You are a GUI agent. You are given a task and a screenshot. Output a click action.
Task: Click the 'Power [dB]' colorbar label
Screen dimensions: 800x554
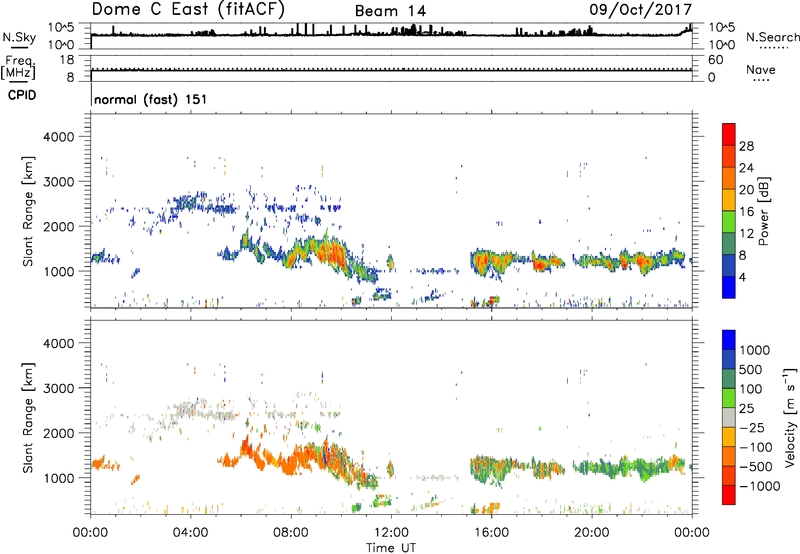click(763, 211)
